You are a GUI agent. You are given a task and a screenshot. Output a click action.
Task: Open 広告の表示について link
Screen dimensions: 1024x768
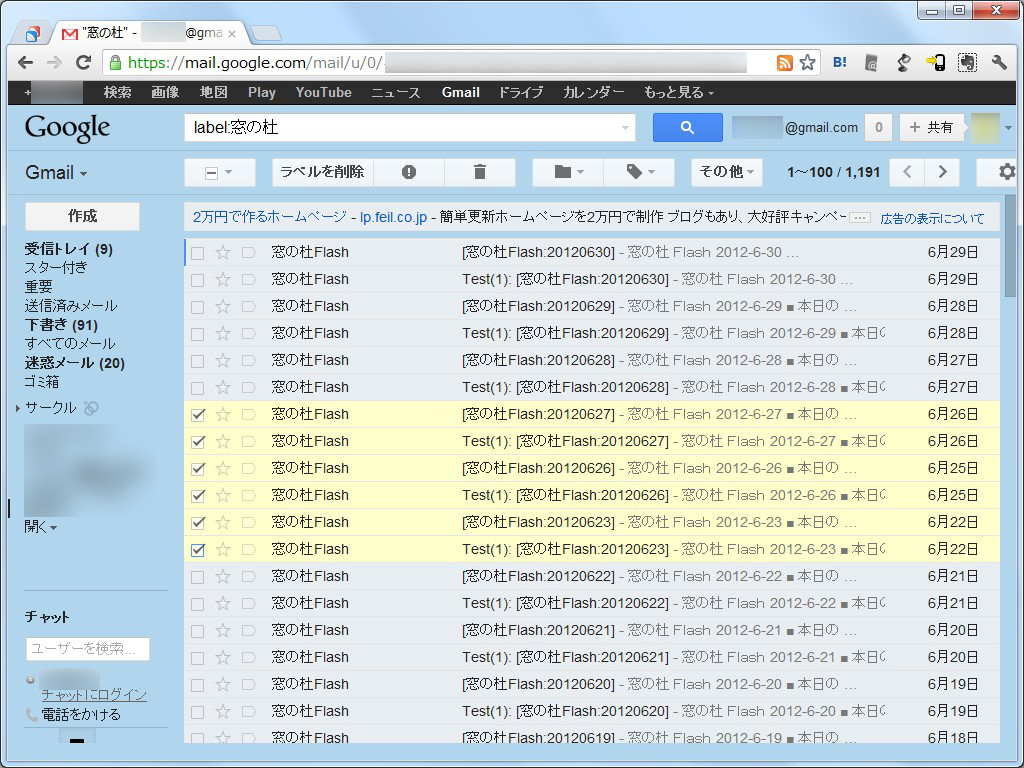[930, 217]
